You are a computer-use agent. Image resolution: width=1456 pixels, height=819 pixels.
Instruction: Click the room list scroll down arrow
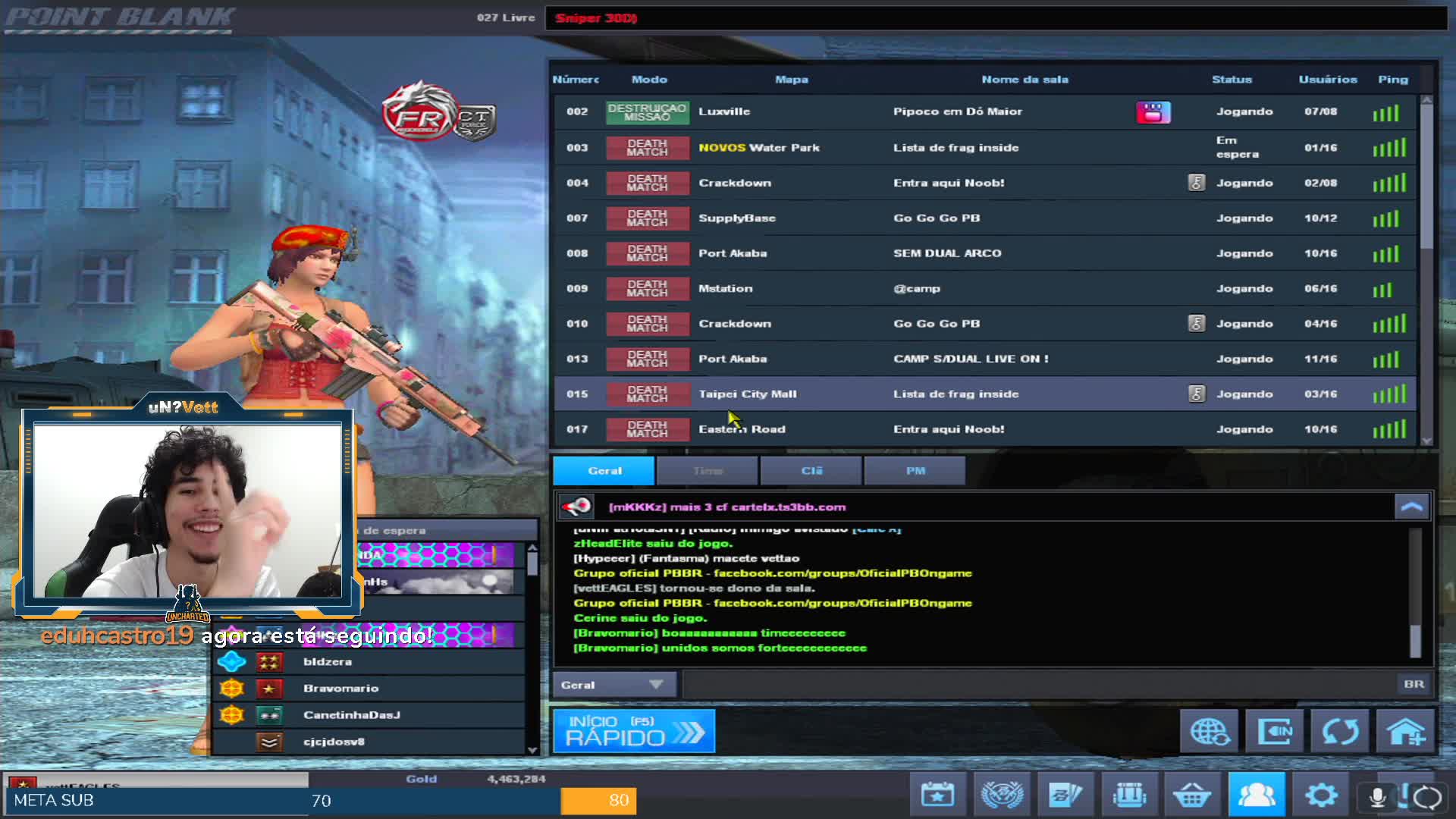click(1426, 441)
